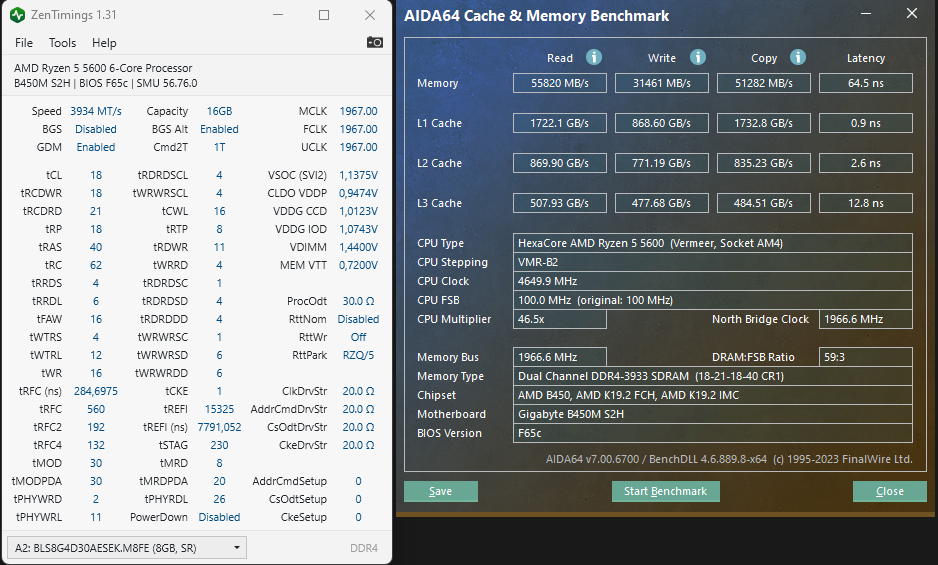Close AIDA64 window with the X icon
This screenshot has height=565, width=938.
pos(912,13)
